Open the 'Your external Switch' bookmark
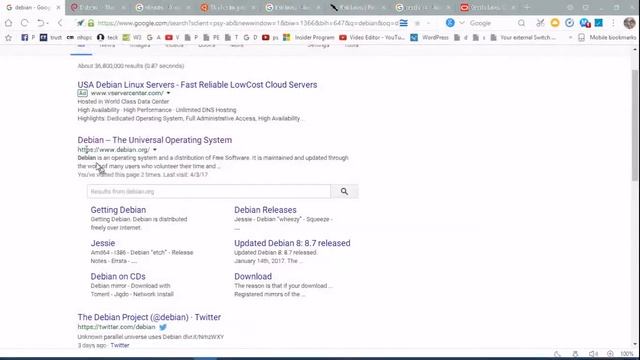 click(x=523, y=38)
